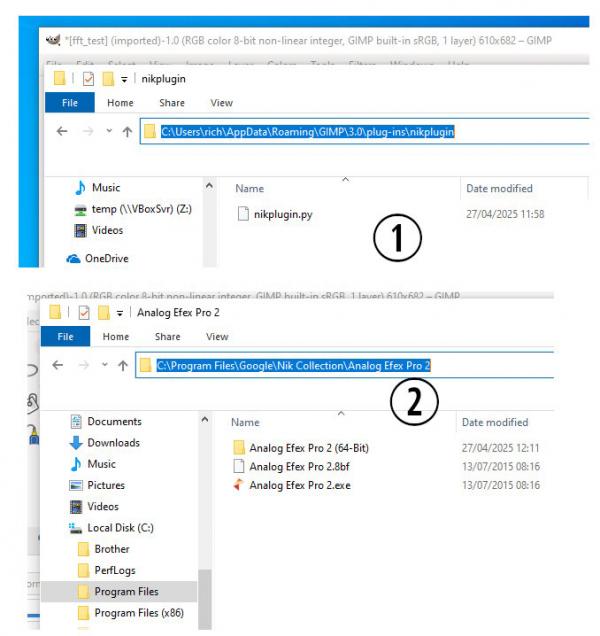
Task: Open Home tab in nikplugin Explorer window
Action: coord(120,103)
